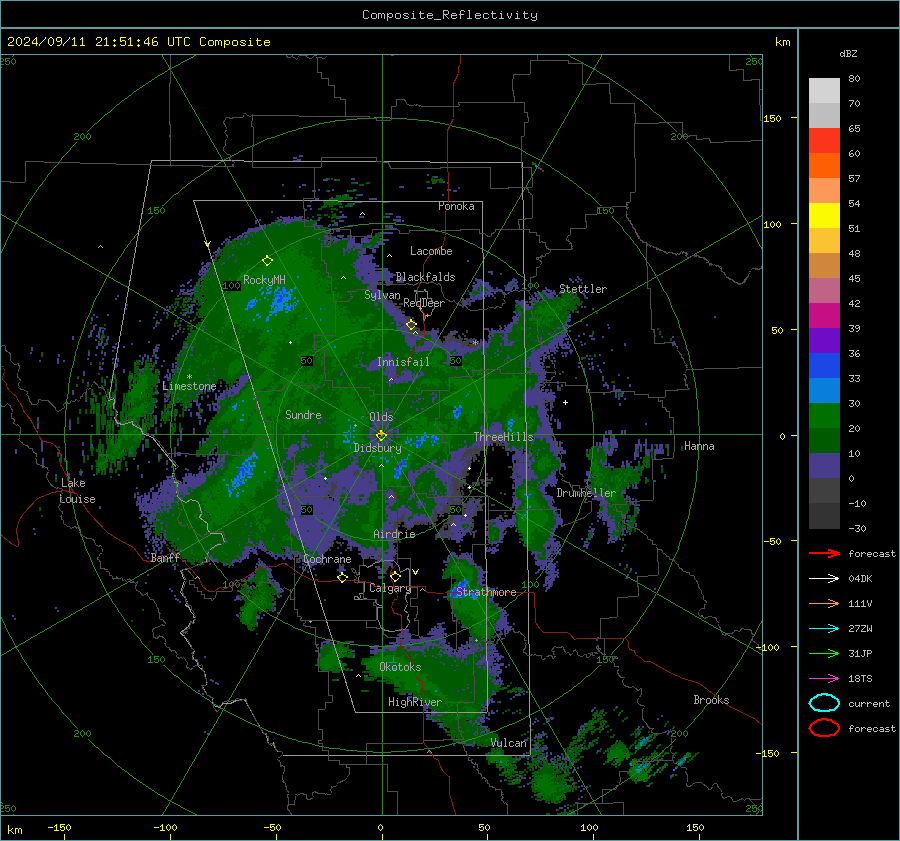900x841 pixels.
Task: Click the white plus marker west of Hanna
Action: [565, 402]
